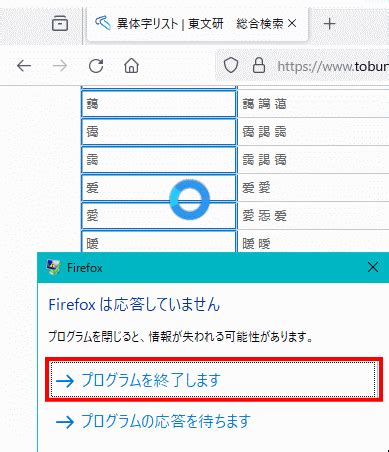Go to Firefox home page
Viewport: 389px width, 452px height.
pos(131,66)
